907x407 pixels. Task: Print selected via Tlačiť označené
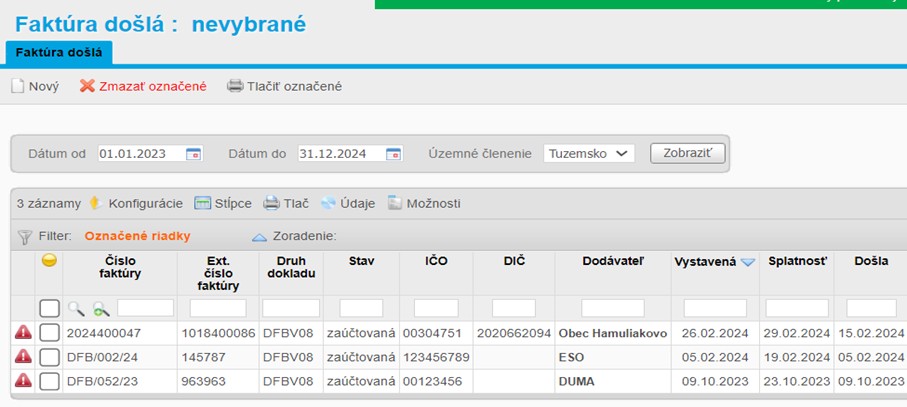pos(284,87)
